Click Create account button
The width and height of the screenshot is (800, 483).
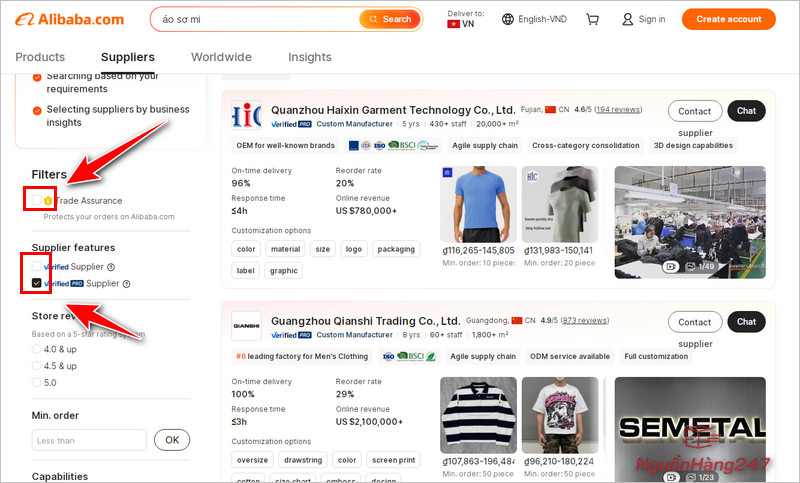(728, 19)
